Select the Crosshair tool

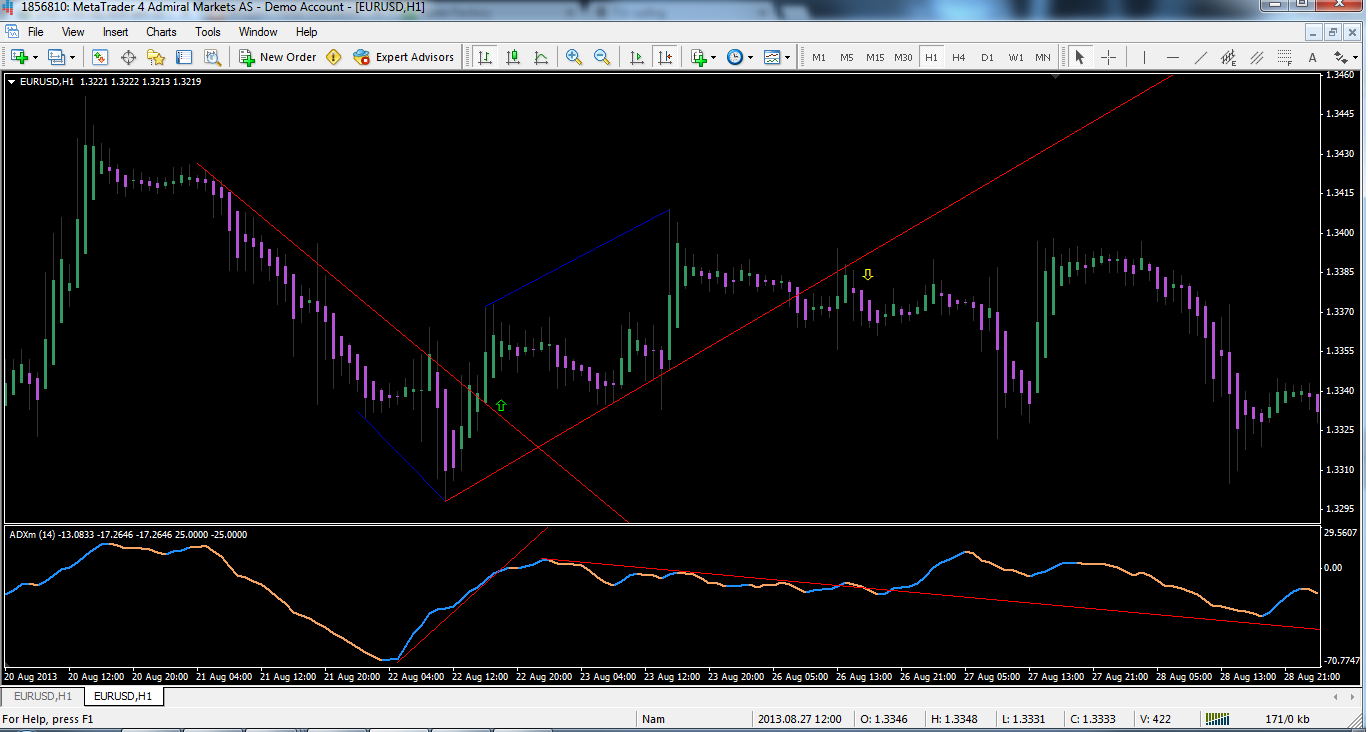pyautogui.click(x=1108, y=57)
